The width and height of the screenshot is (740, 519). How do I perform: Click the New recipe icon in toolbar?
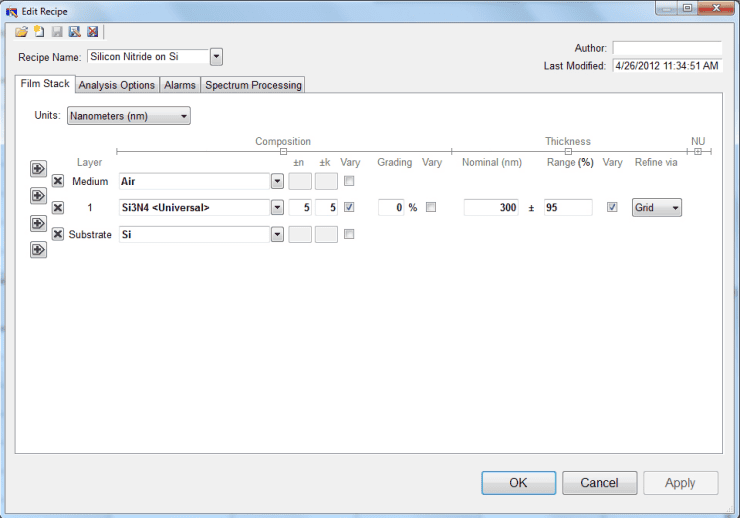click(x=39, y=32)
